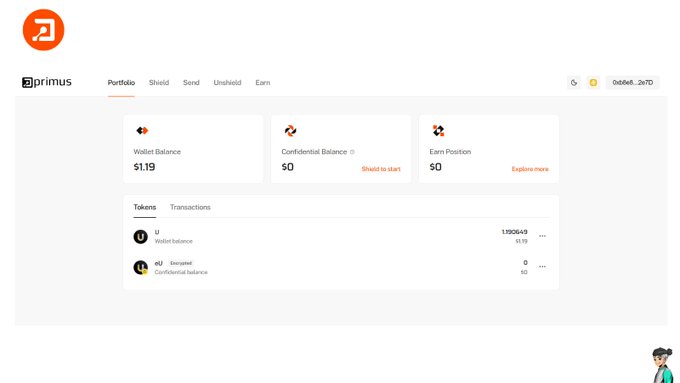This screenshot has width=680, height=383.
Task: Toggle dark mode with the moon icon
Action: click(574, 82)
